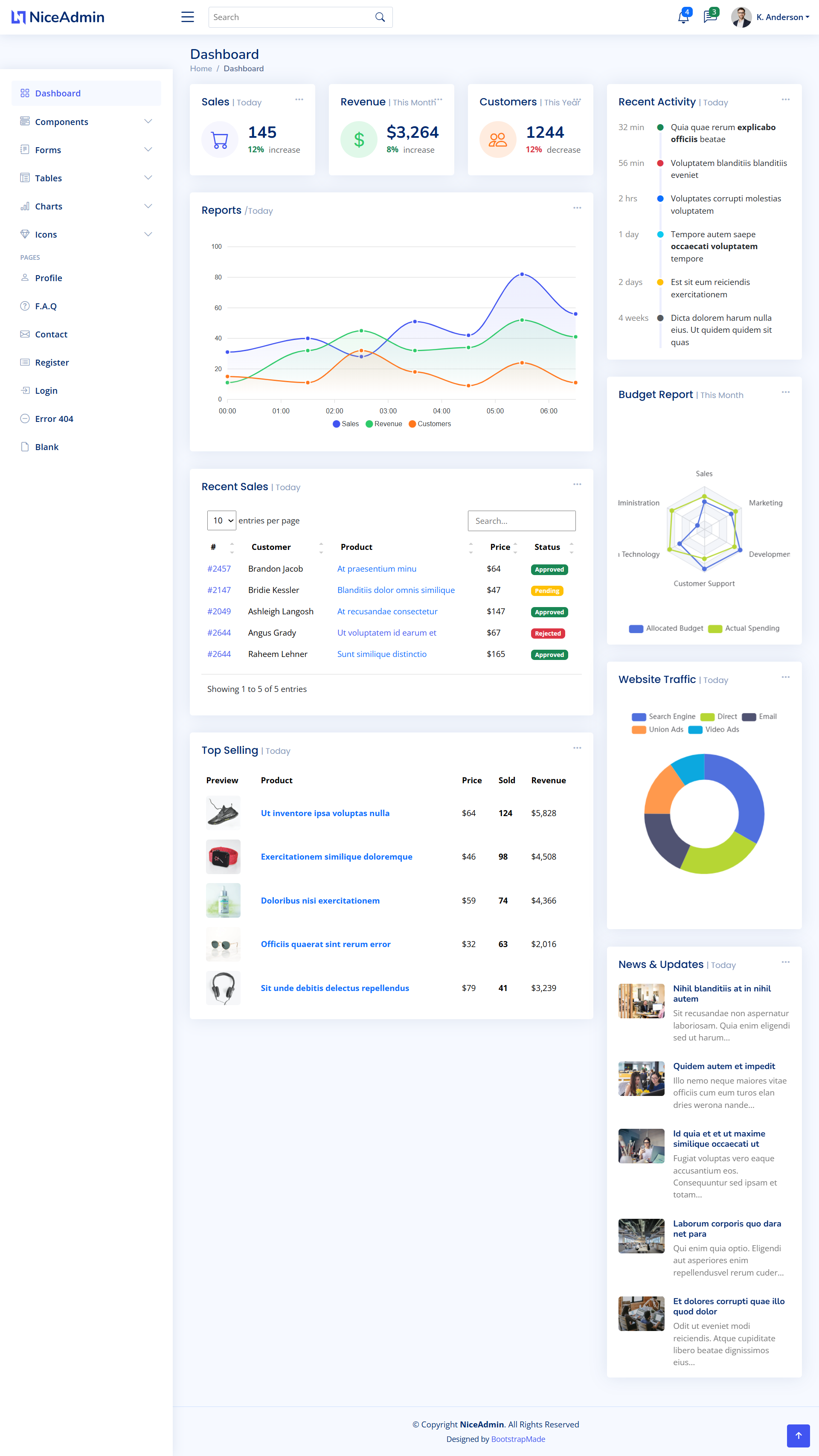Toggle Search Engine in Website Traffic legend
Image resolution: width=819 pixels, height=1456 pixels.
tap(664, 716)
